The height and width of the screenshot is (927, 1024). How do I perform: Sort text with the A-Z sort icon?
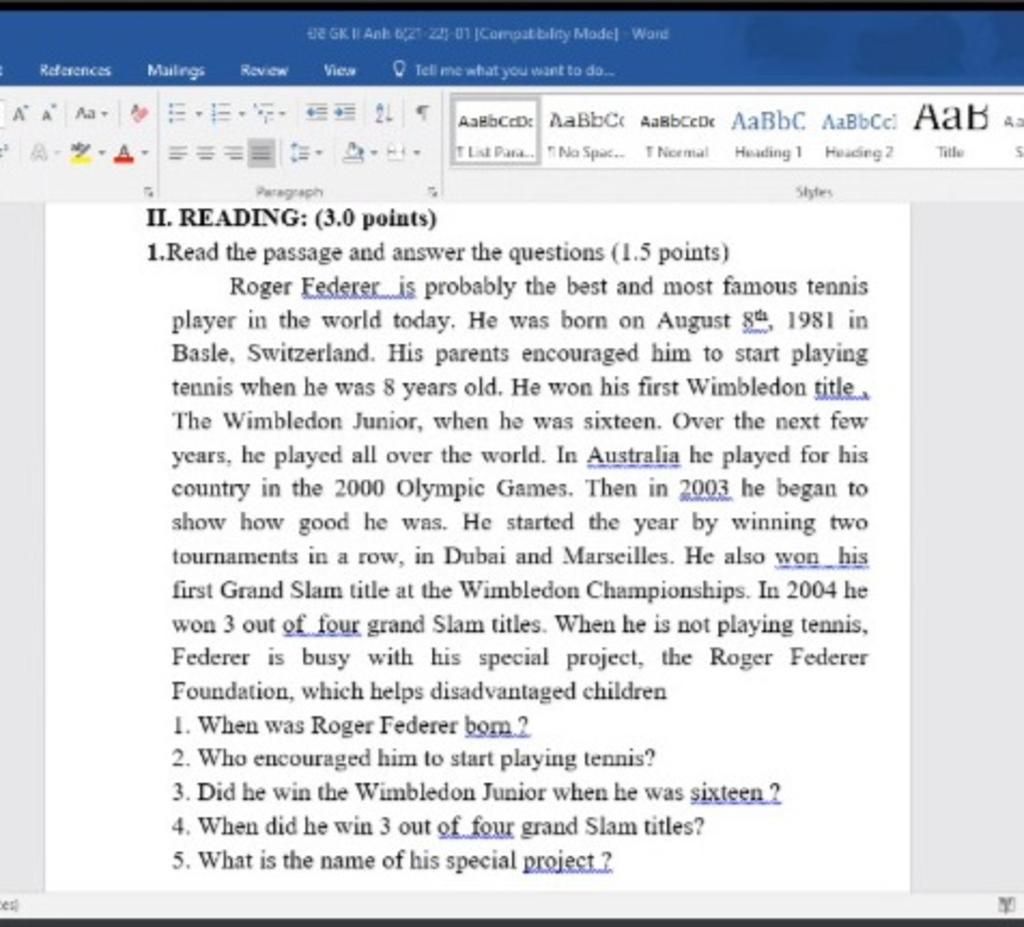click(x=384, y=114)
